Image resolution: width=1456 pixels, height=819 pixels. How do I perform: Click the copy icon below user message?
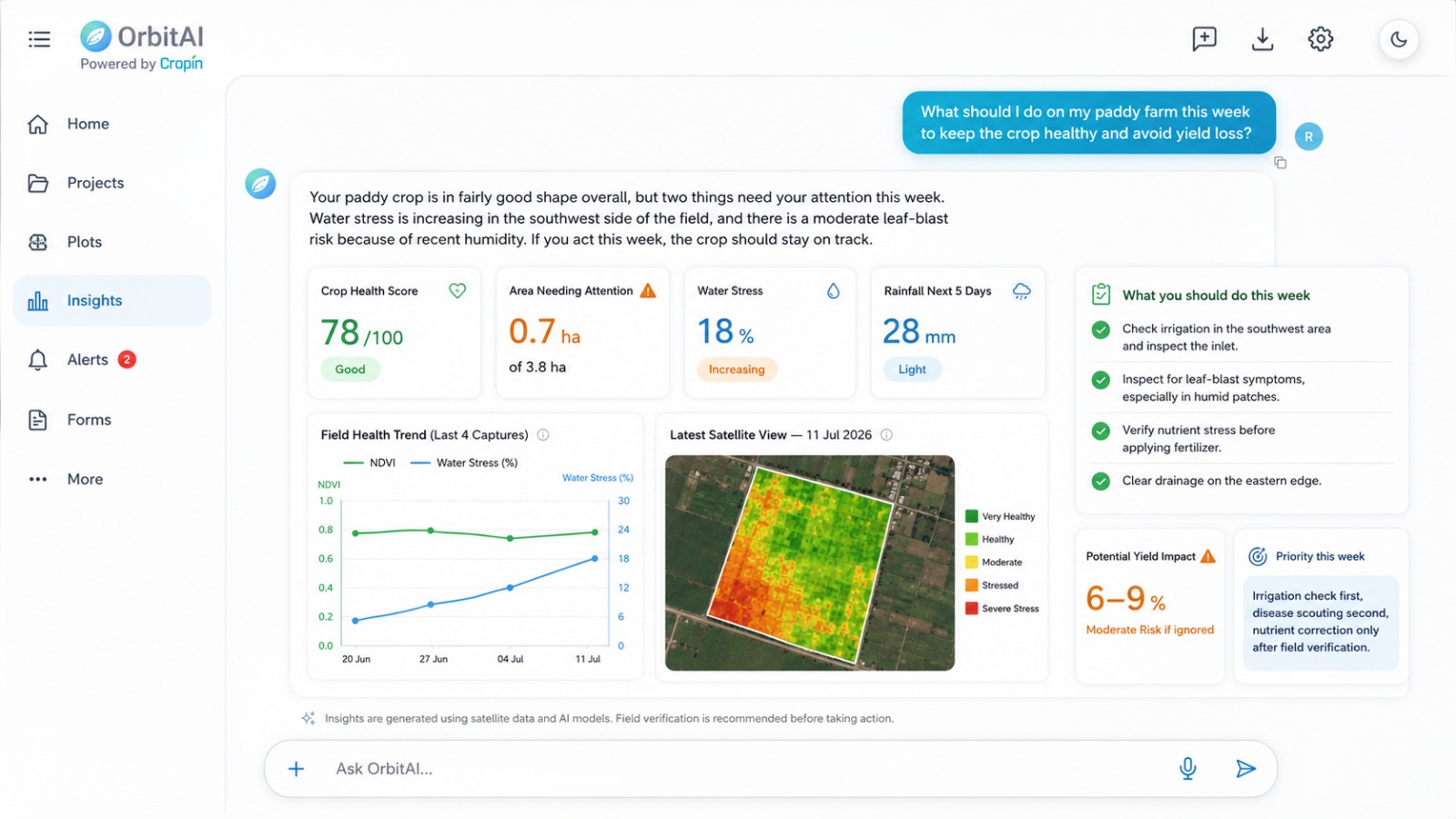click(1280, 163)
